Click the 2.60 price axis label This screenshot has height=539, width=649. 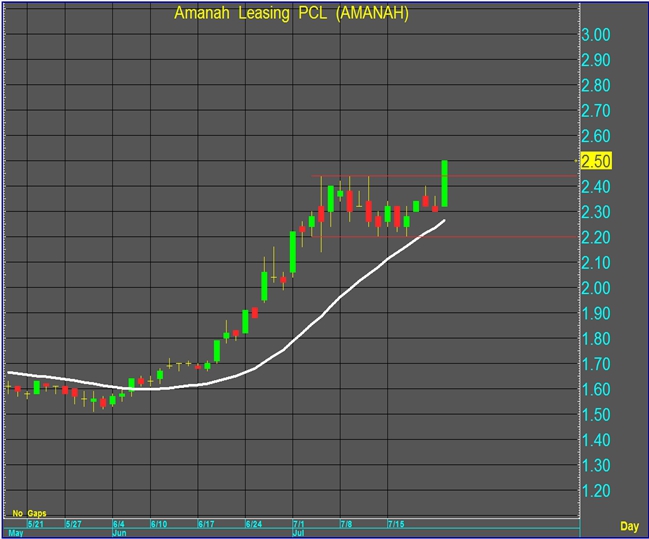[596, 136]
